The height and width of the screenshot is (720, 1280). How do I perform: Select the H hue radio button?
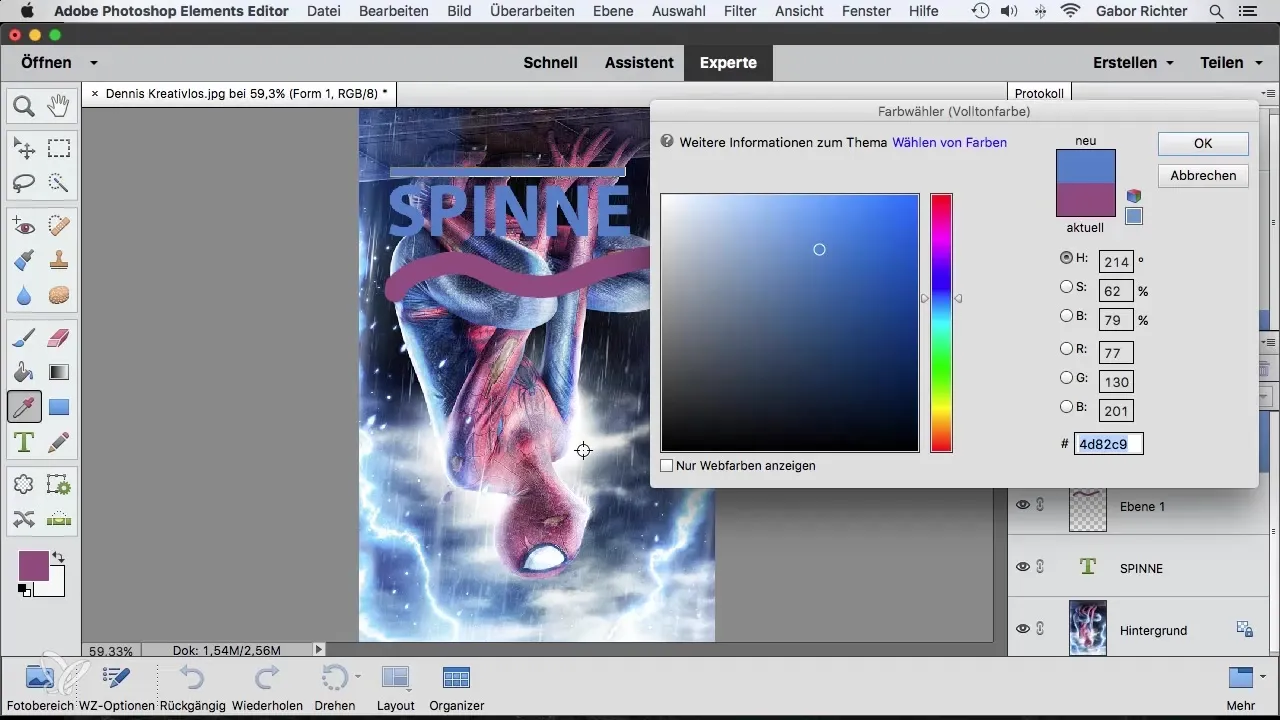(x=1066, y=258)
